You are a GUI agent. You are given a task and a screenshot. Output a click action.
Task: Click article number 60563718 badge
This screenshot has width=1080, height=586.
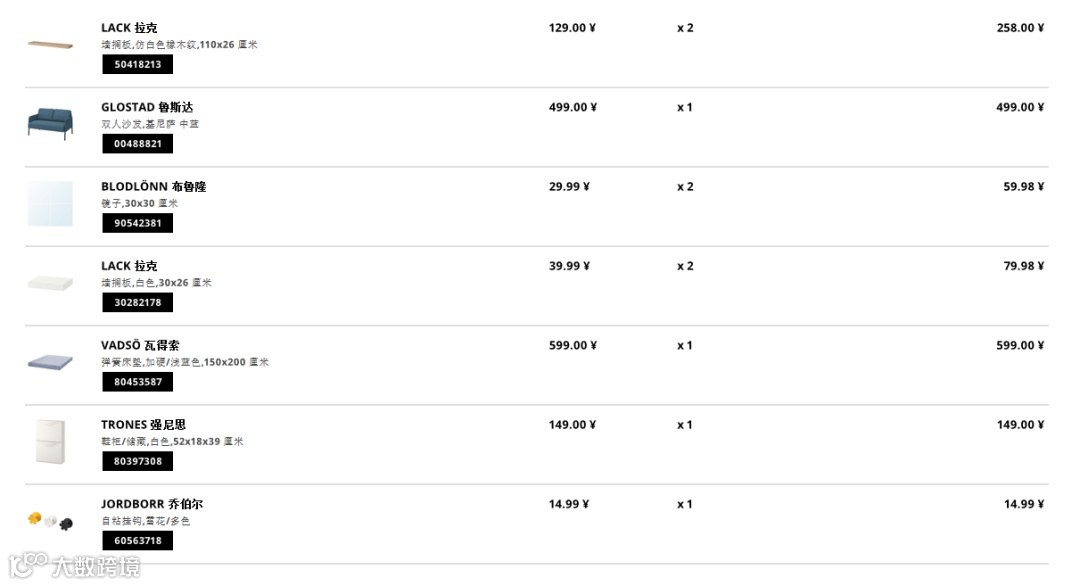137,540
